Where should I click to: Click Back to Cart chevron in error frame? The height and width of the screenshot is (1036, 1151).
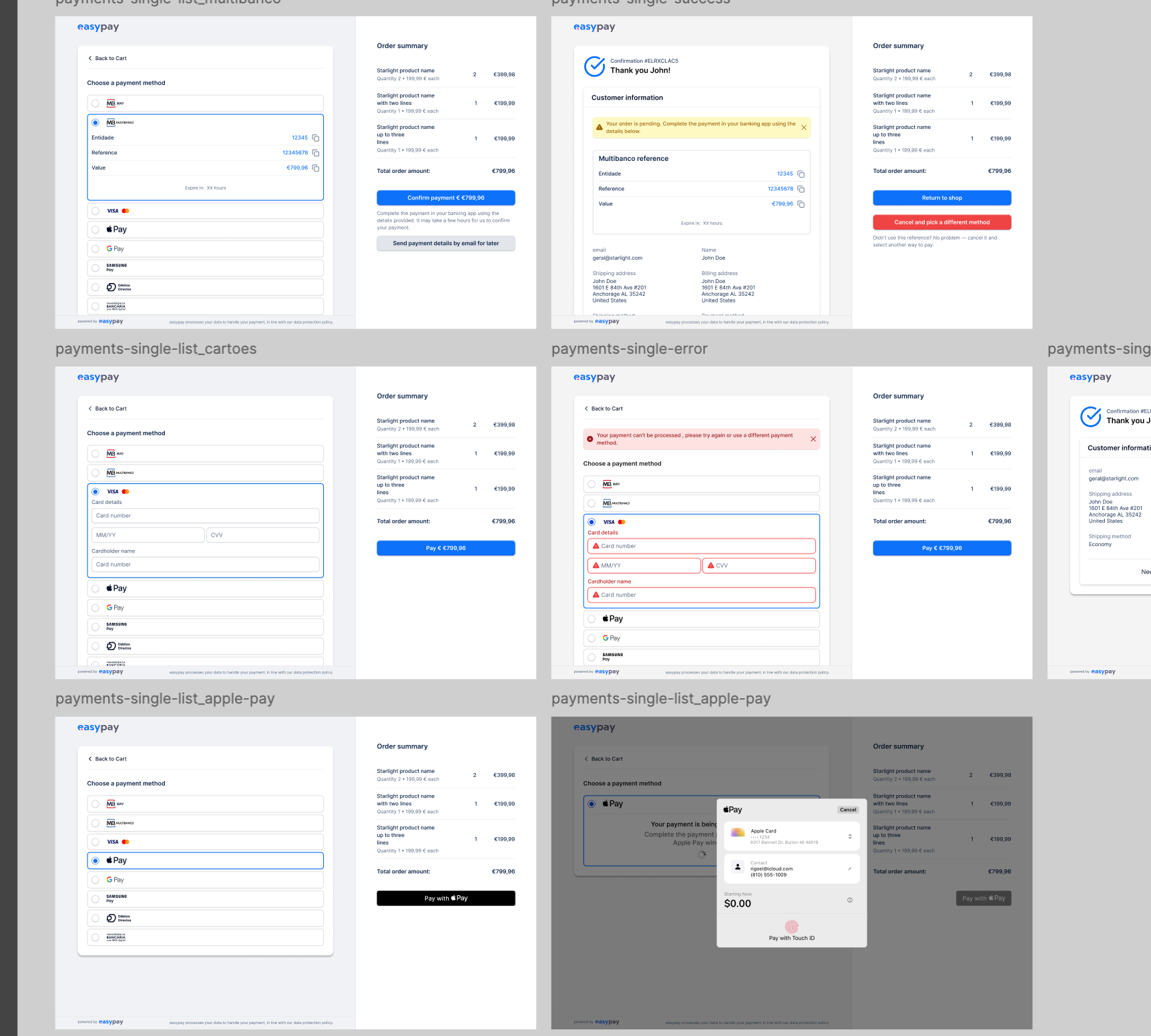pos(587,409)
